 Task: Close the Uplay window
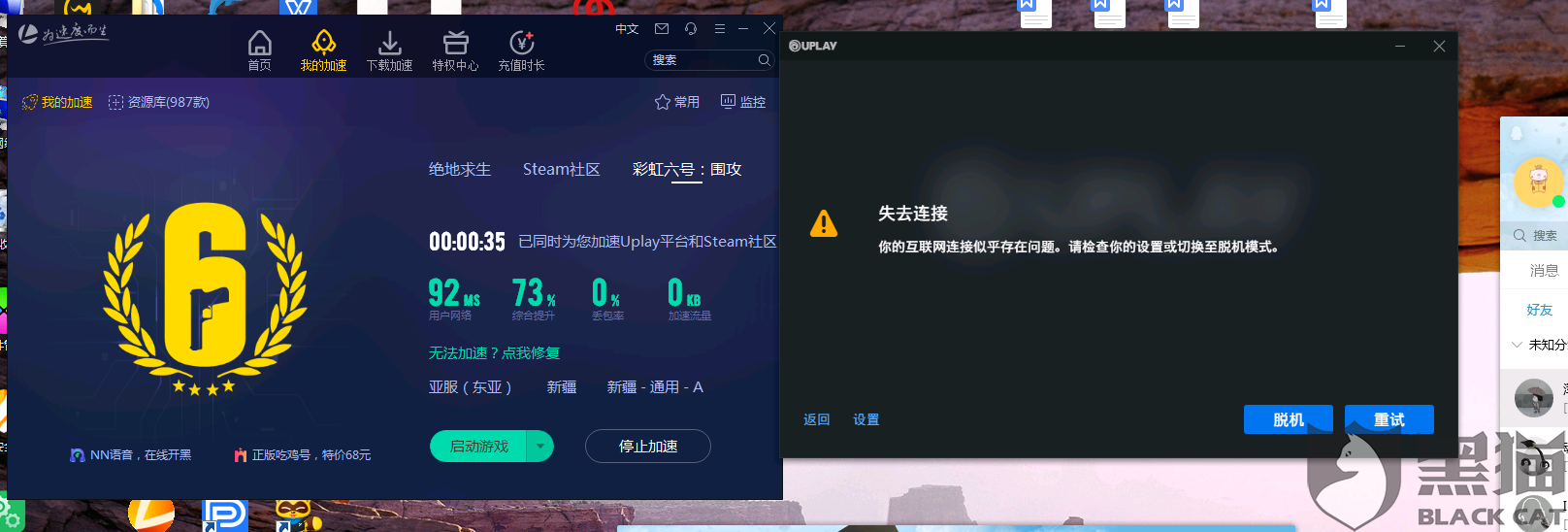(1439, 46)
